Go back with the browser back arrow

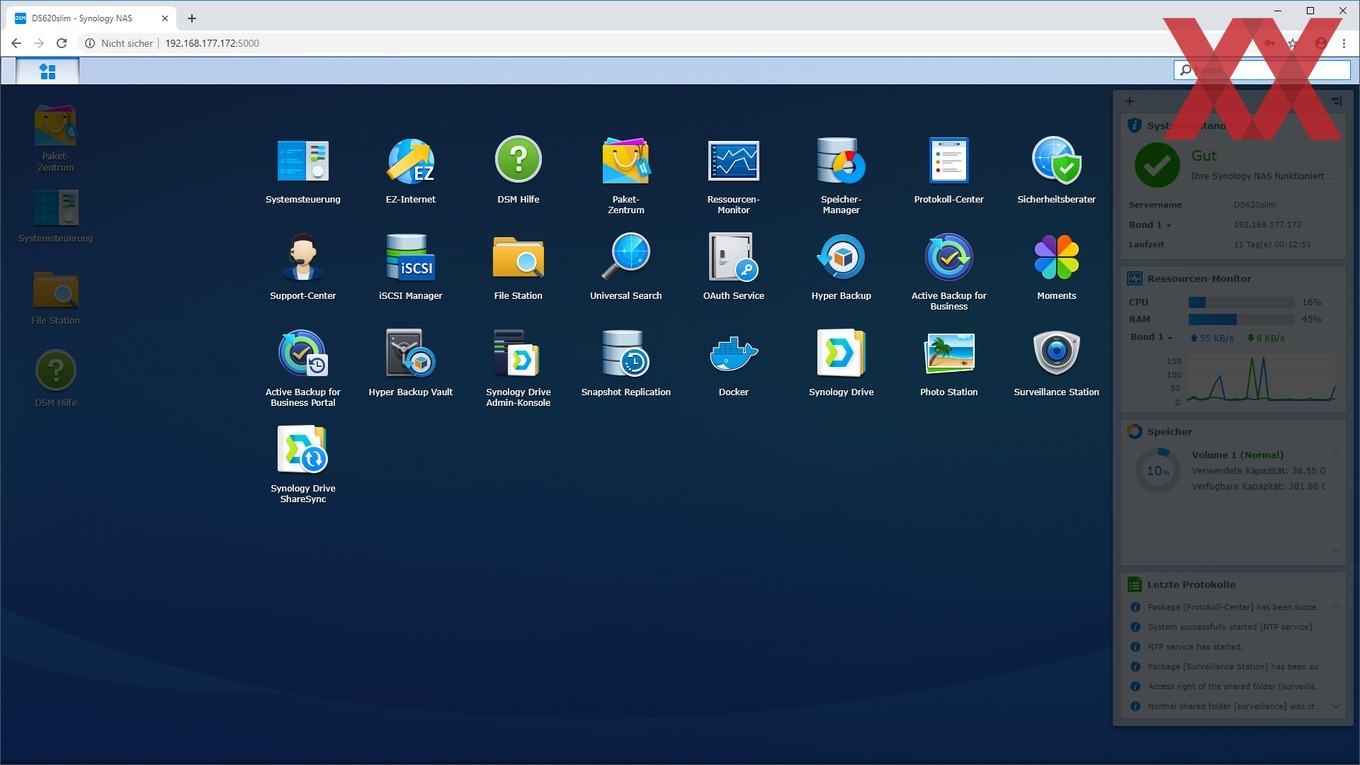pos(16,43)
